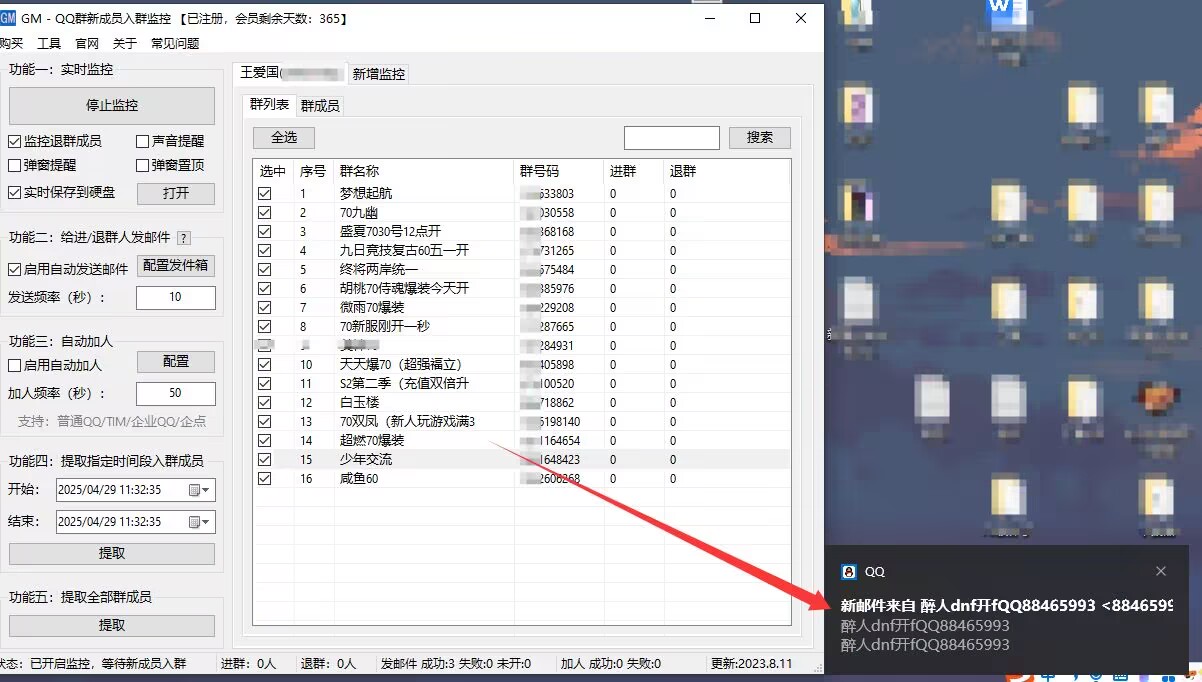Switch to the 群成员 tab
This screenshot has height=682, width=1202.
click(x=319, y=104)
